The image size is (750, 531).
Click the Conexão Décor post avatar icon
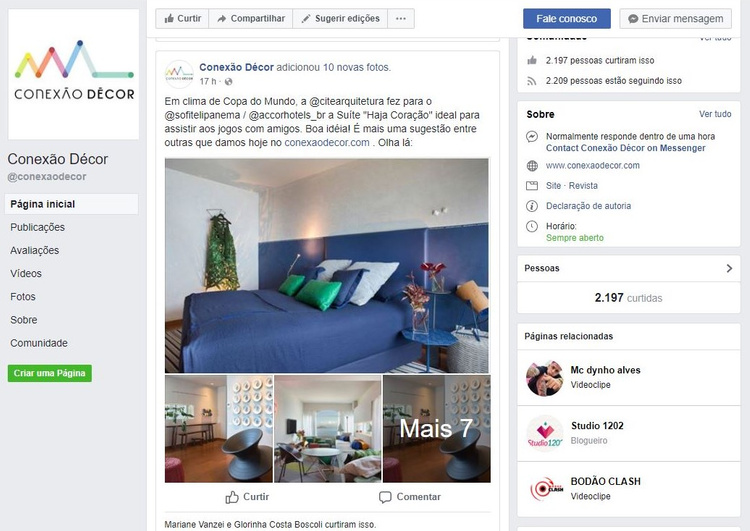(179, 74)
